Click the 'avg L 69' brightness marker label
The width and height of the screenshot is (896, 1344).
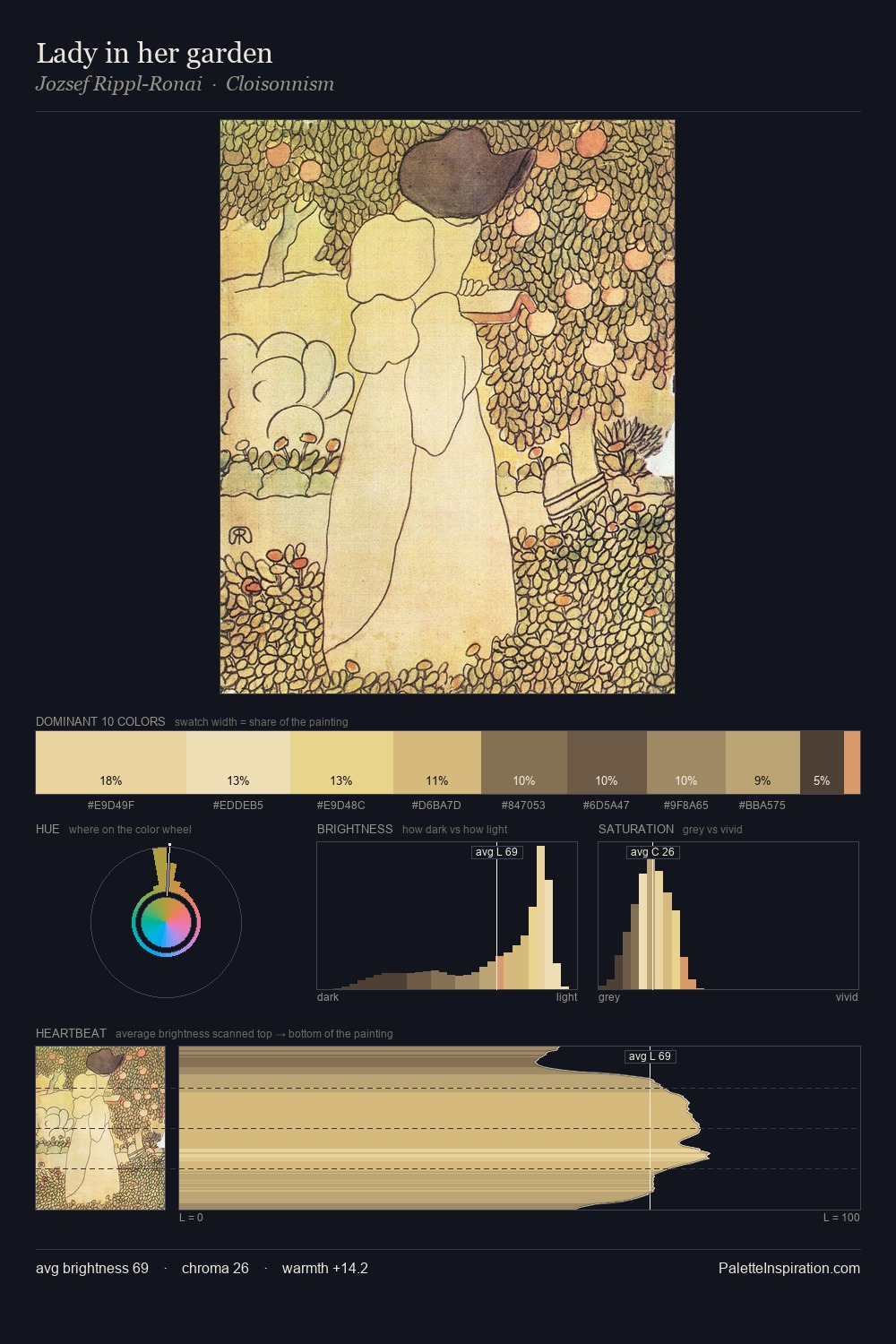pyautogui.click(x=497, y=852)
